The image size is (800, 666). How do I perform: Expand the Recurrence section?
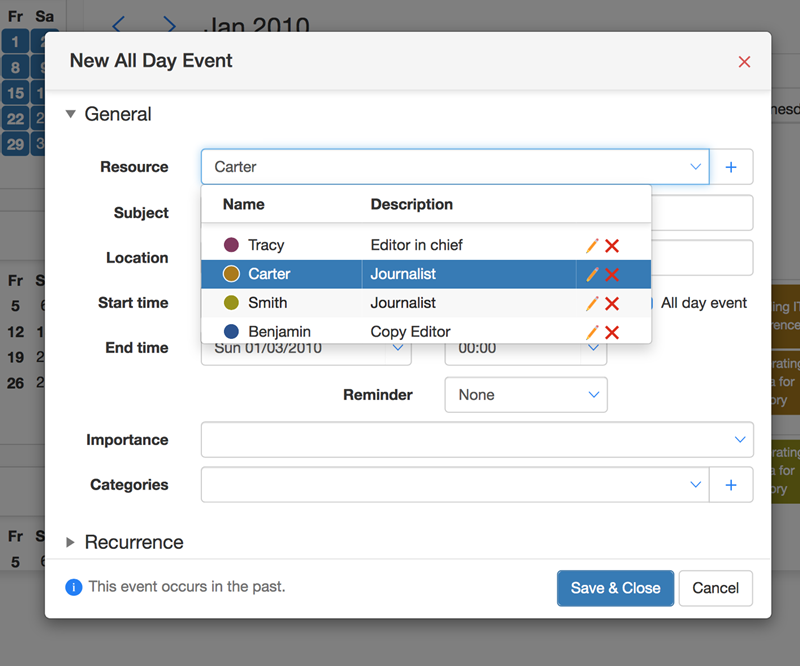[71, 542]
